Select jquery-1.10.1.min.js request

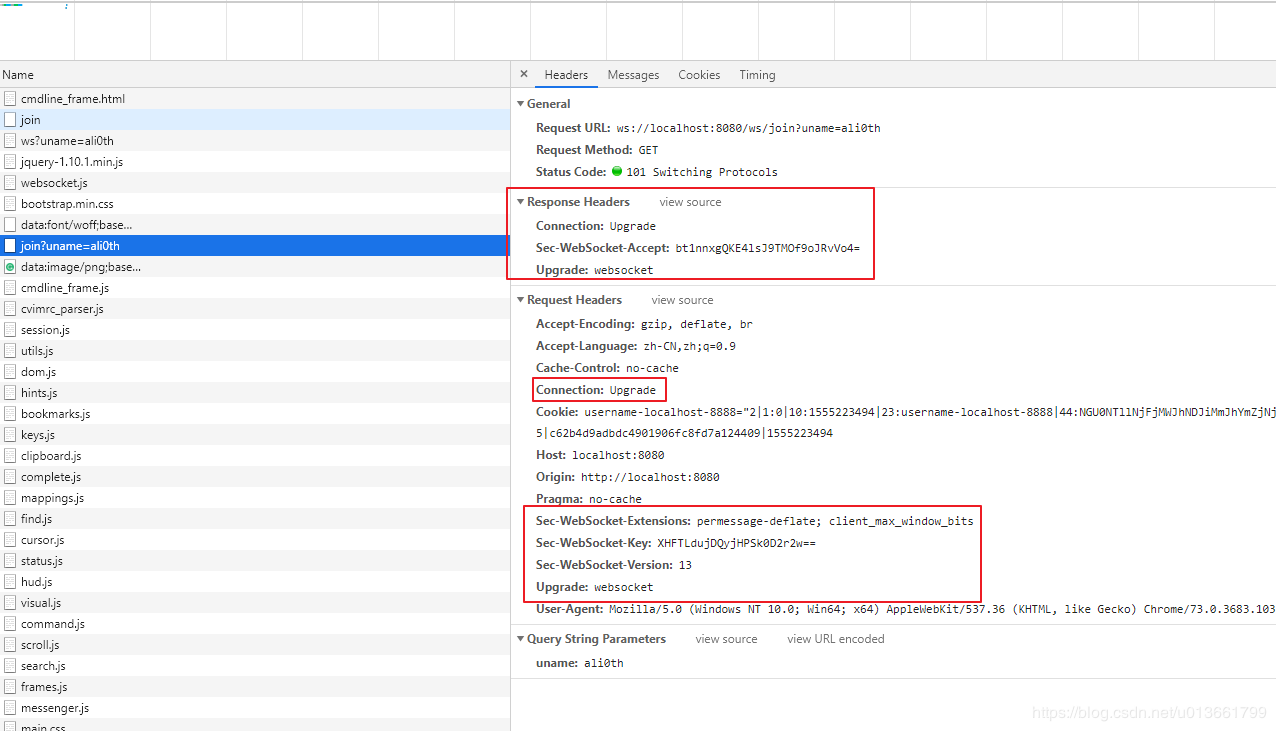pyautogui.click(x=255, y=162)
